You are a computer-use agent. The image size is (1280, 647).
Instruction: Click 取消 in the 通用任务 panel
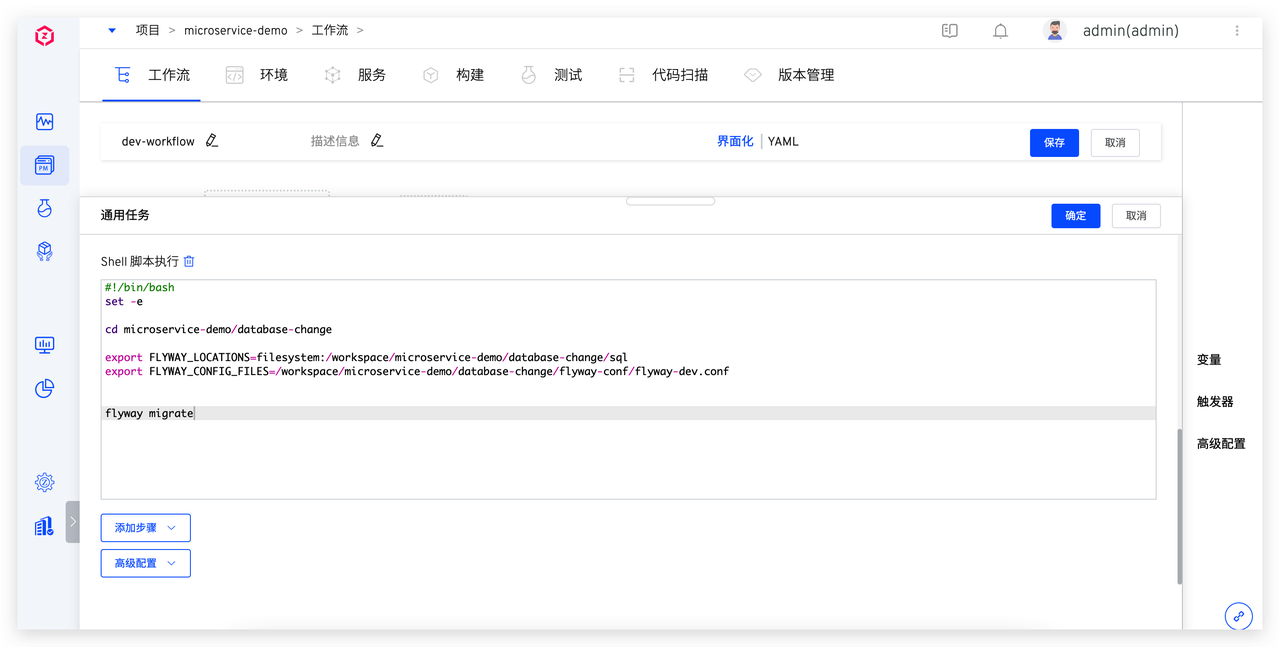(x=1136, y=216)
